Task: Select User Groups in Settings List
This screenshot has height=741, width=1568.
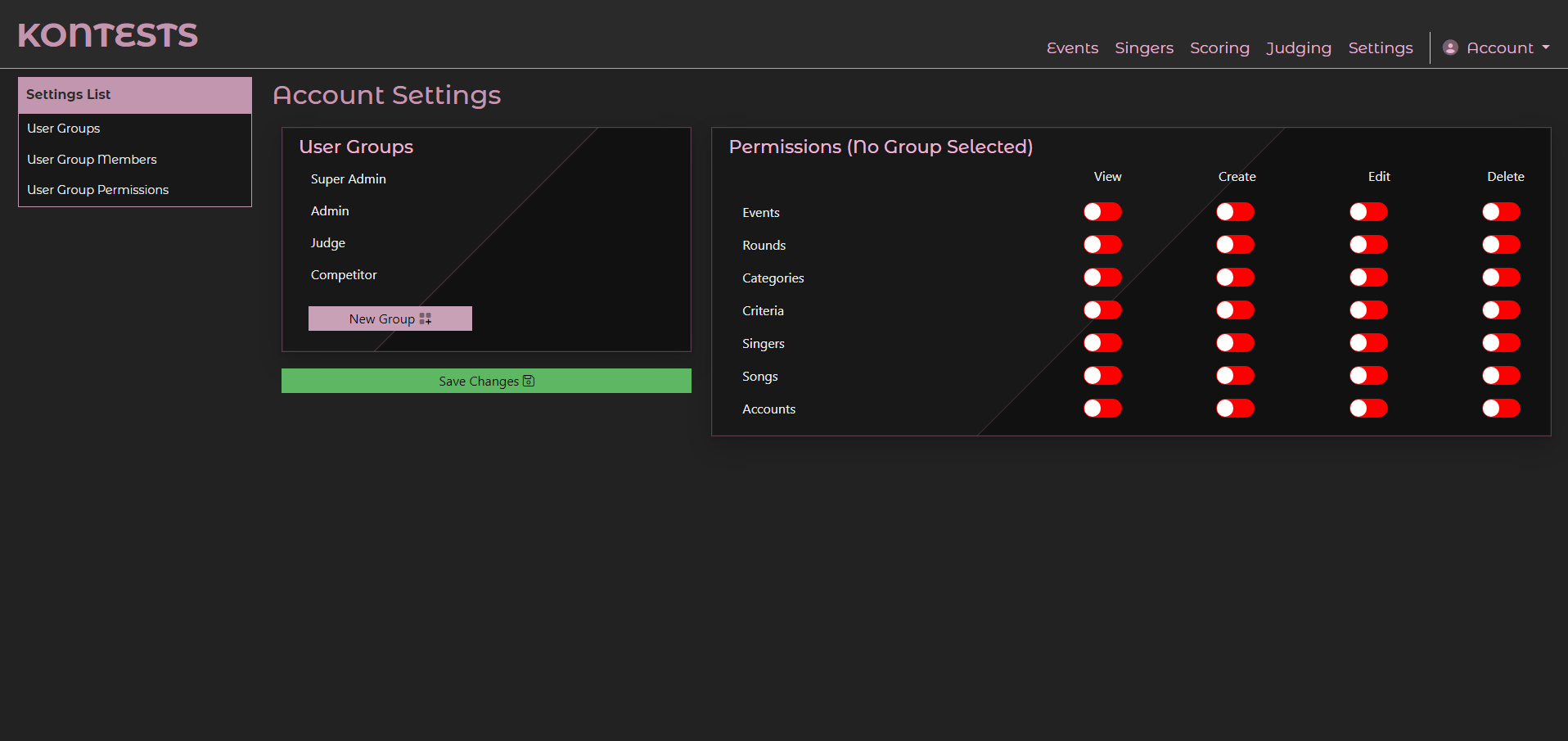Action: pyautogui.click(x=63, y=129)
